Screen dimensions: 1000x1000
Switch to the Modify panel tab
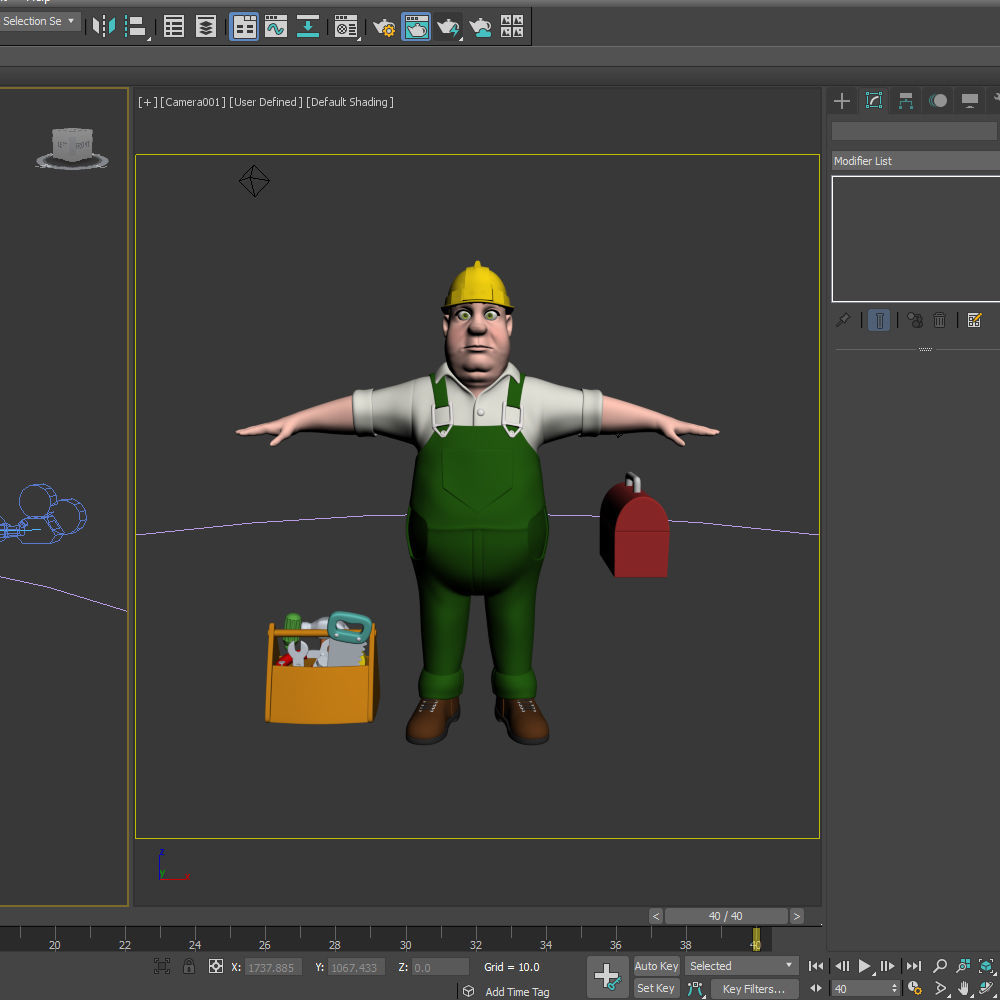[874, 101]
